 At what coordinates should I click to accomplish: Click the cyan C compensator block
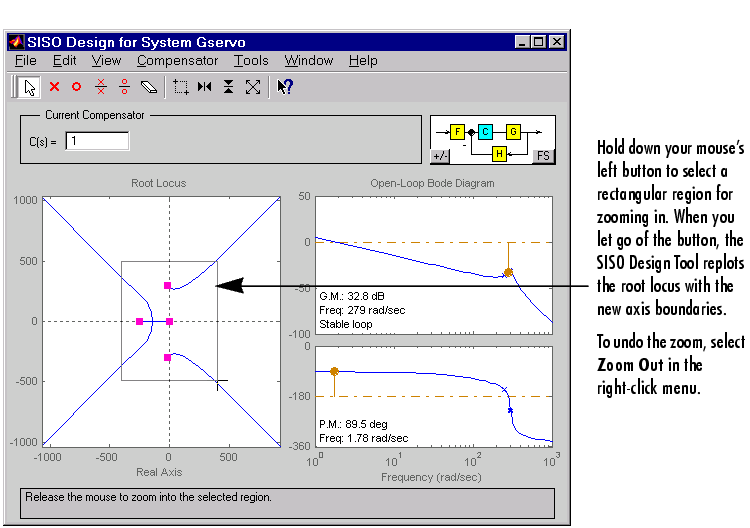tap(485, 131)
